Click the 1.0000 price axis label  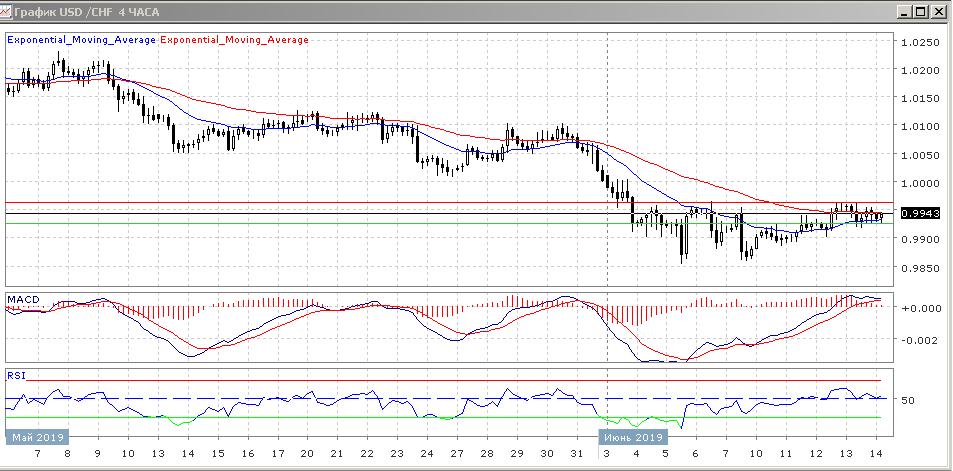coord(919,184)
